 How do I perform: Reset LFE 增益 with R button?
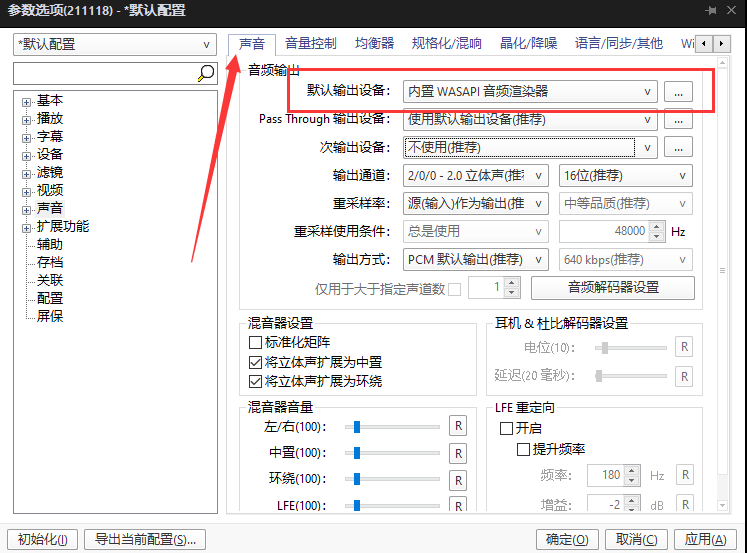pos(685,504)
